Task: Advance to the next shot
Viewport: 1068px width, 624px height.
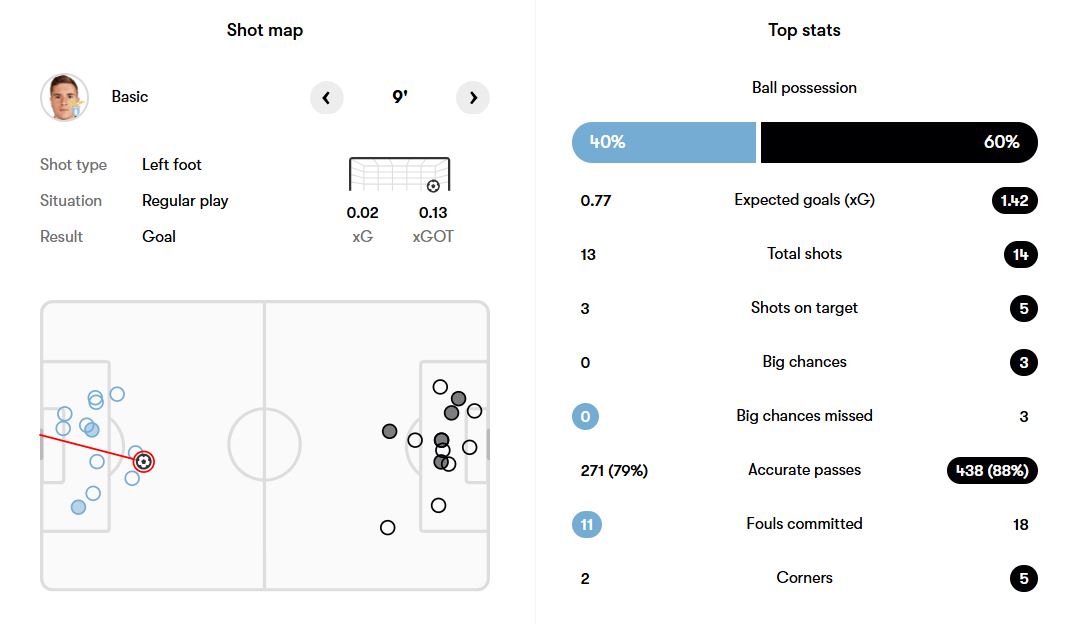Action: (x=473, y=98)
